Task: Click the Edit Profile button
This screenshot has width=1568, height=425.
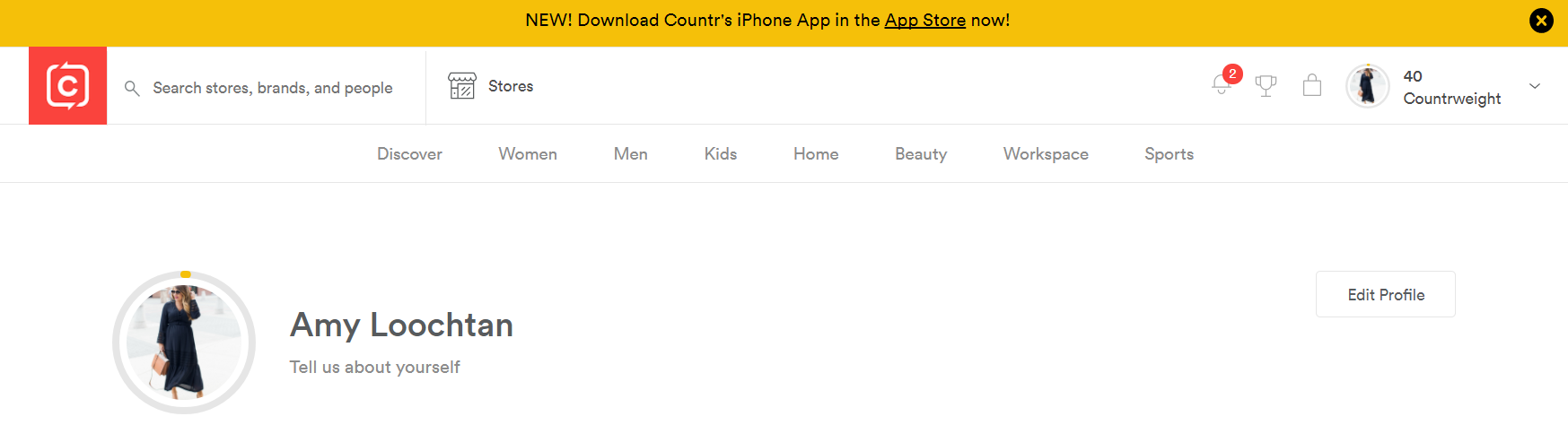Action: coord(1386,294)
